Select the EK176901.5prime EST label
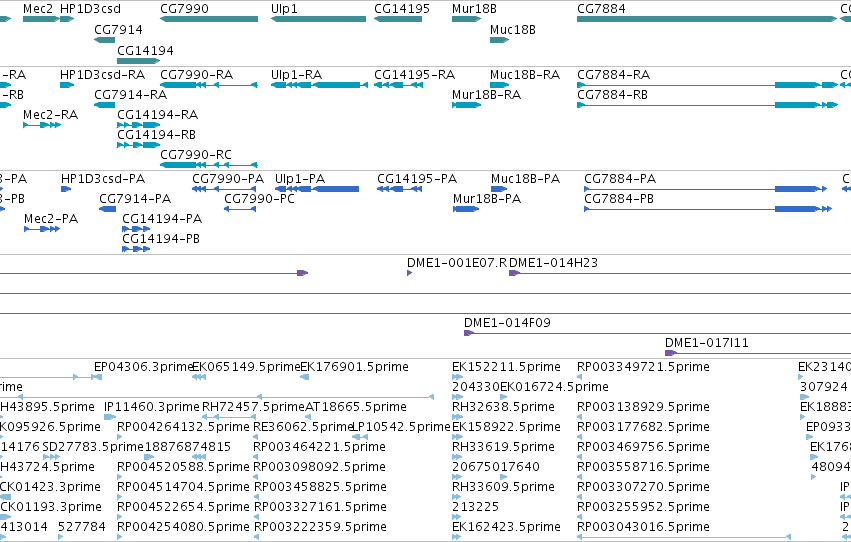 pos(354,367)
